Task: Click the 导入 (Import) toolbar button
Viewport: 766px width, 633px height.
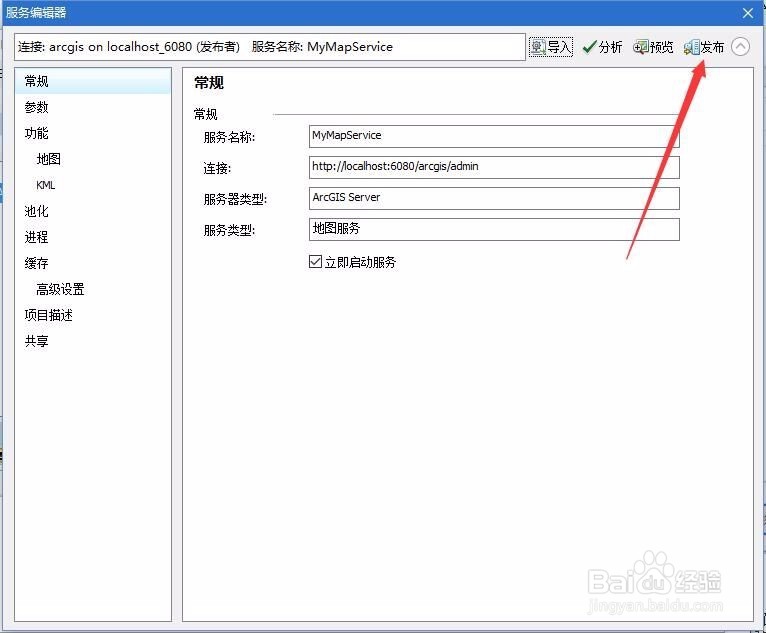Action: 551,47
